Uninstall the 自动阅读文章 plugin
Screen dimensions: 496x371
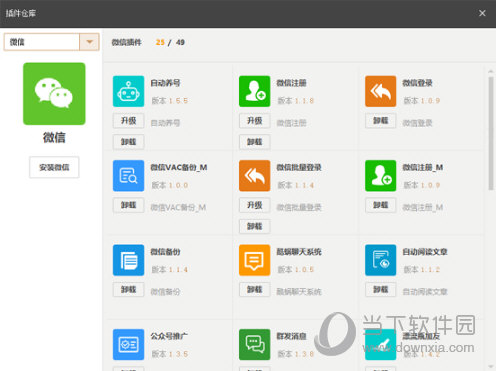coord(380,289)
